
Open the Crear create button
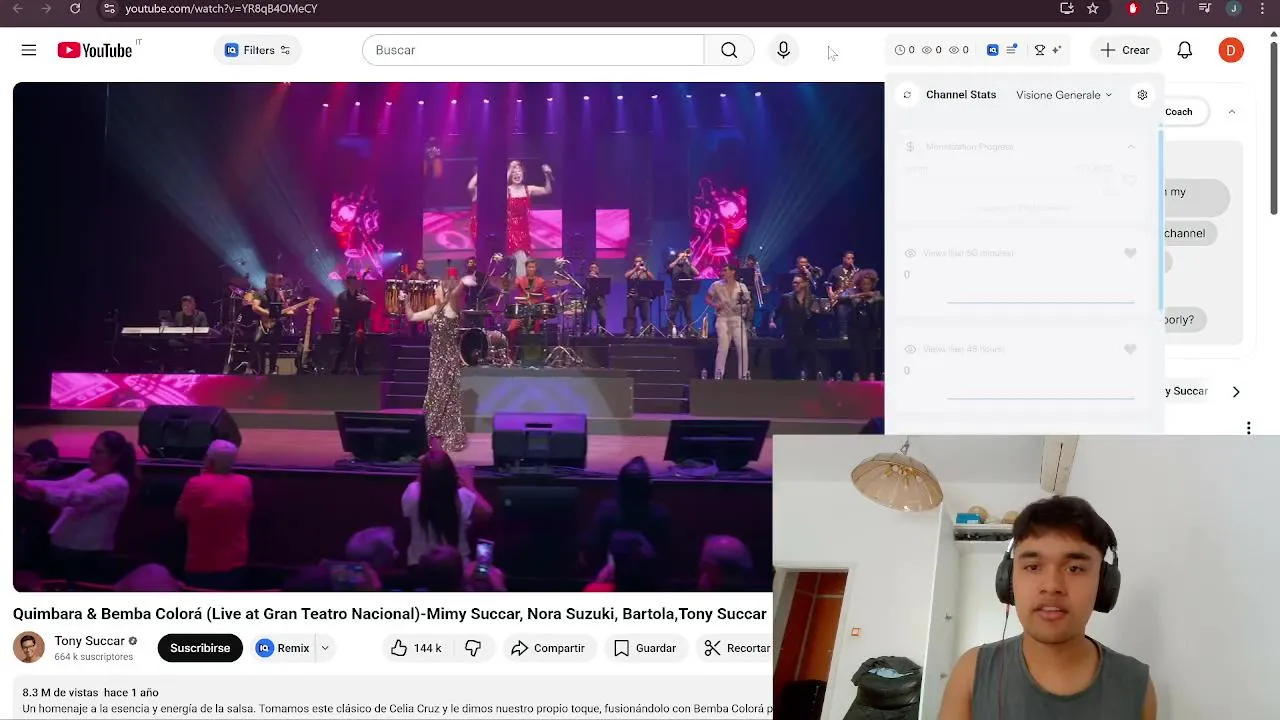click(x=1125, y=50)
